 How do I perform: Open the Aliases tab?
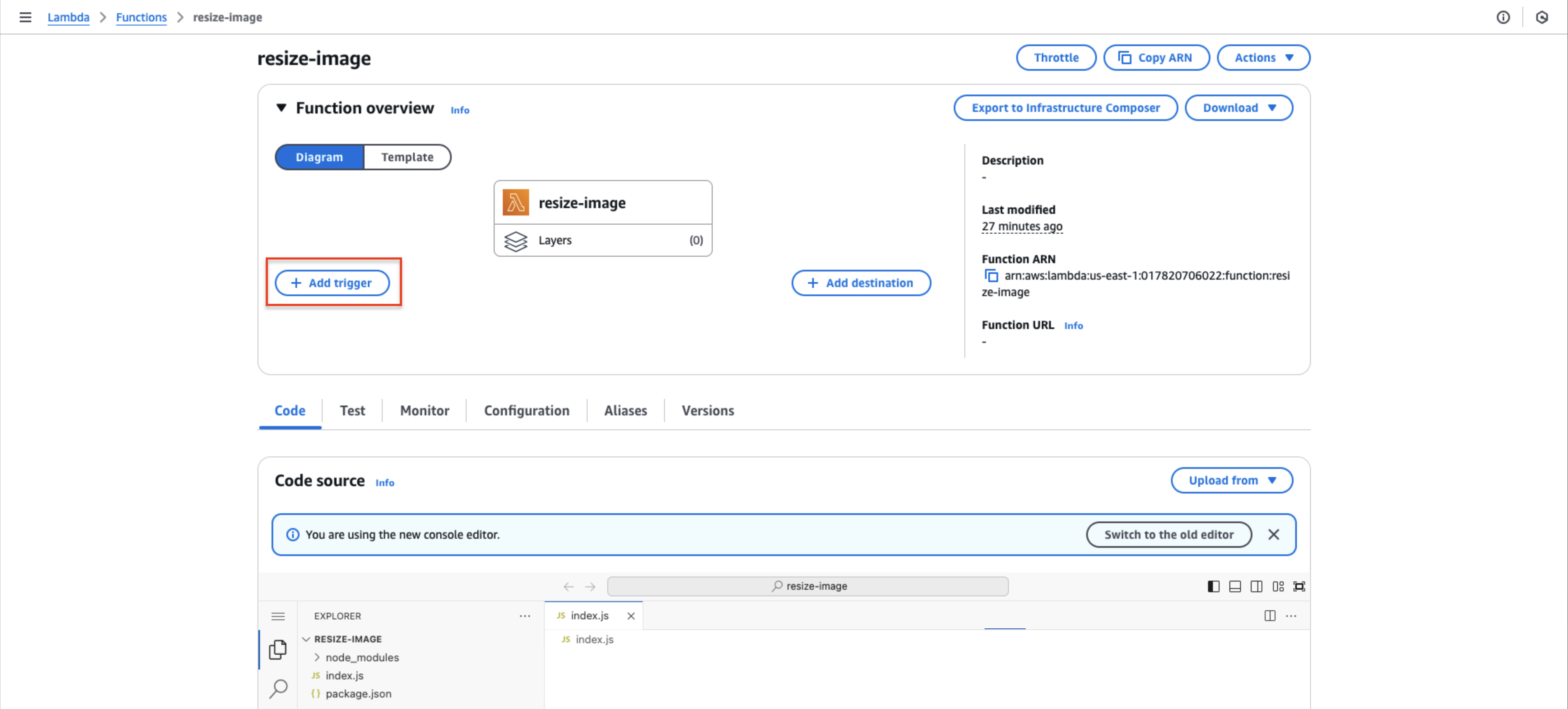pos(626,411)
